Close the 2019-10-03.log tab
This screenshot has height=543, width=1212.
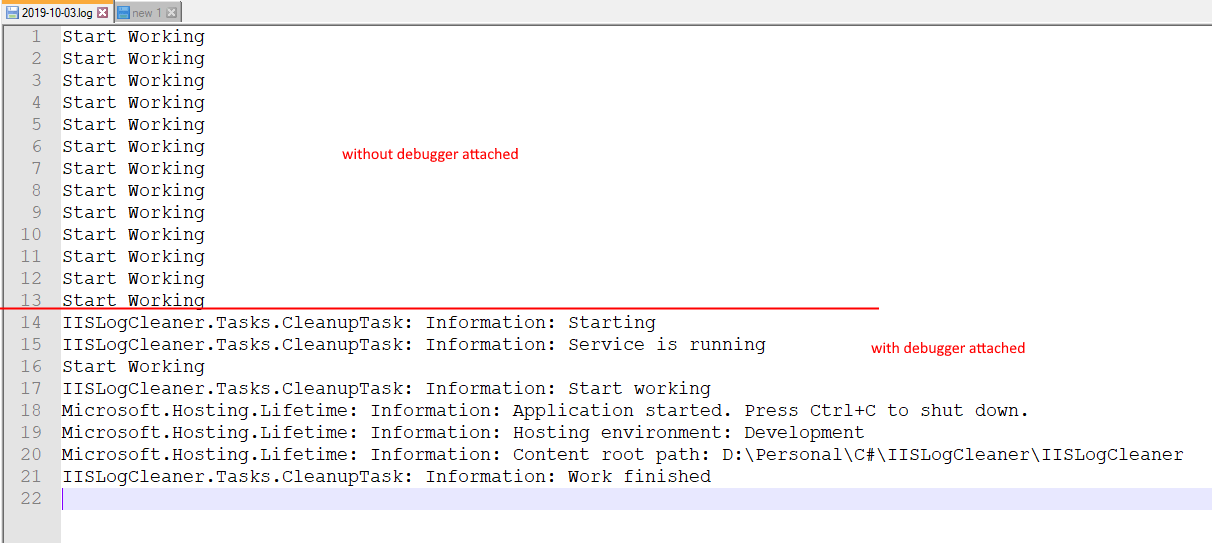tap(102, 13)
